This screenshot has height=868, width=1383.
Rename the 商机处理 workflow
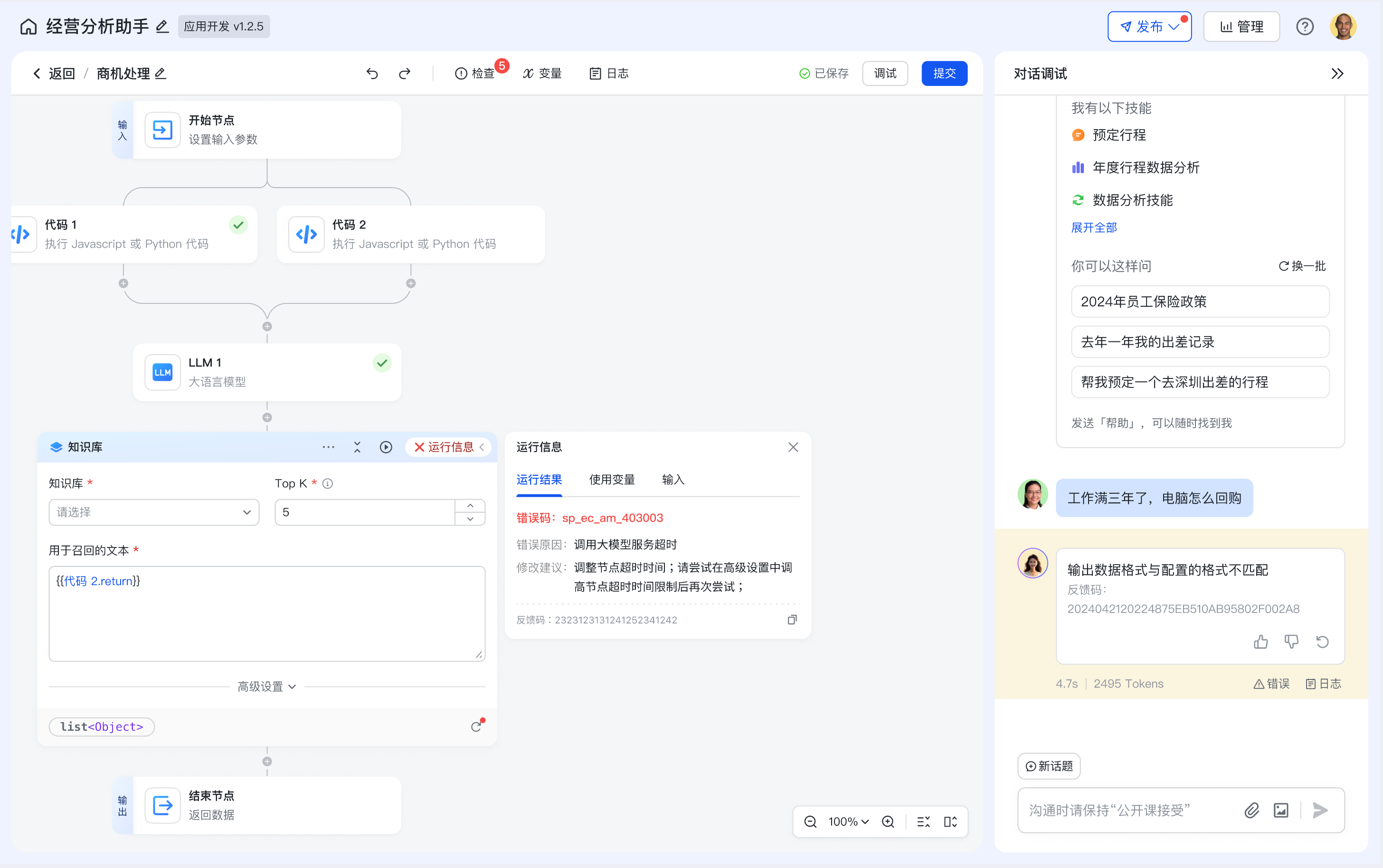point(161,74)
